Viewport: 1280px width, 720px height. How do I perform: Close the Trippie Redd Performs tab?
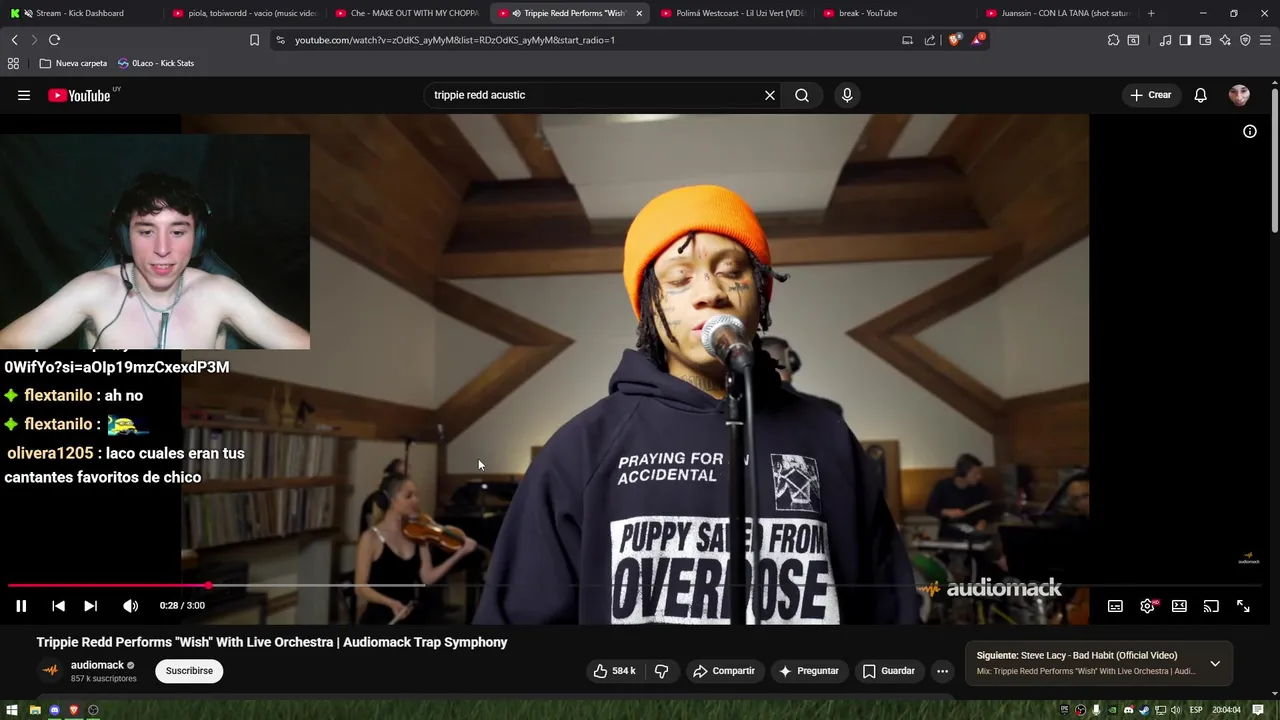point(639,13)
